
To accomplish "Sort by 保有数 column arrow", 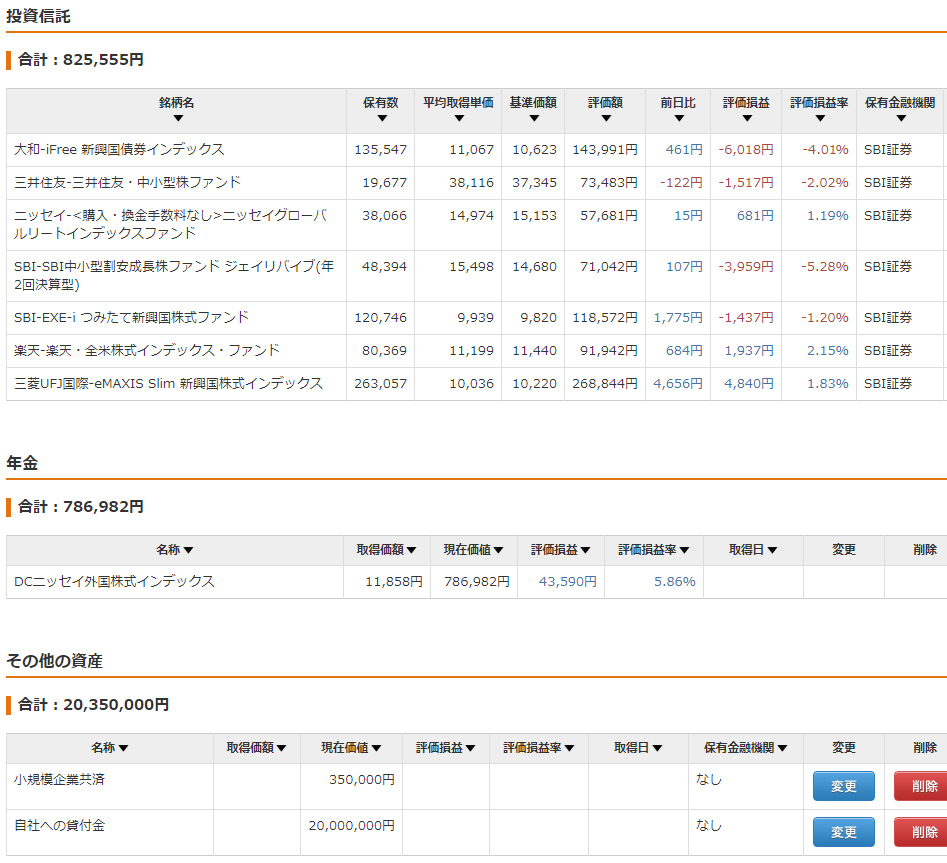I will pyautogui.click(x=382, y=119).
